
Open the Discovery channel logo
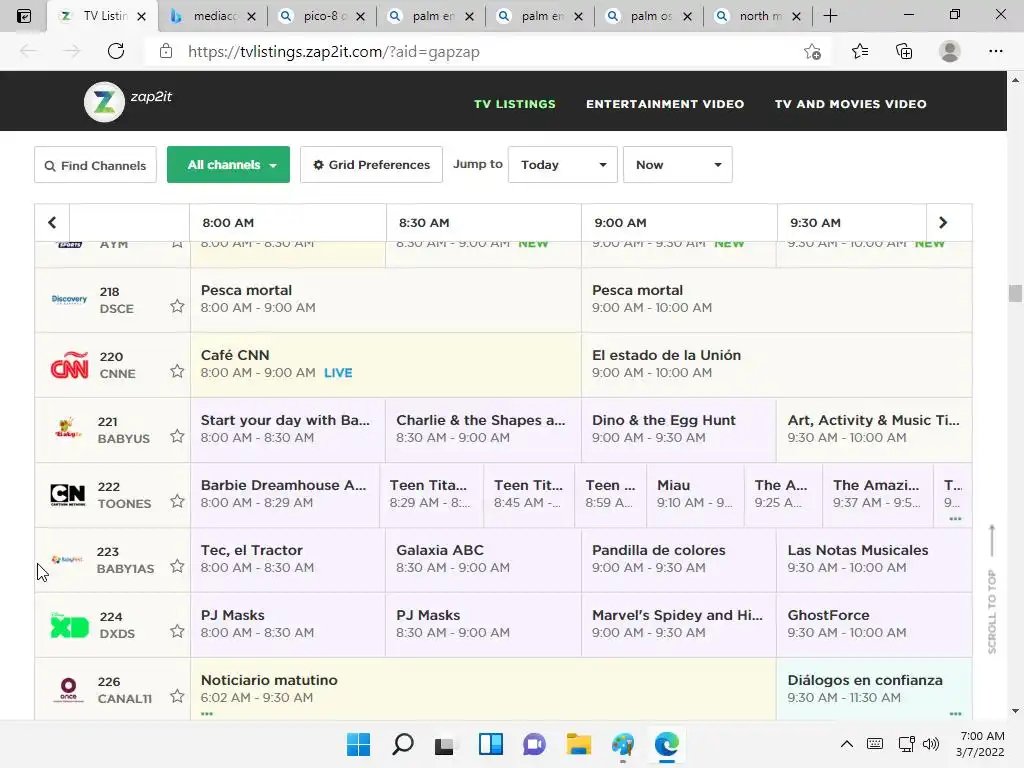69,299
